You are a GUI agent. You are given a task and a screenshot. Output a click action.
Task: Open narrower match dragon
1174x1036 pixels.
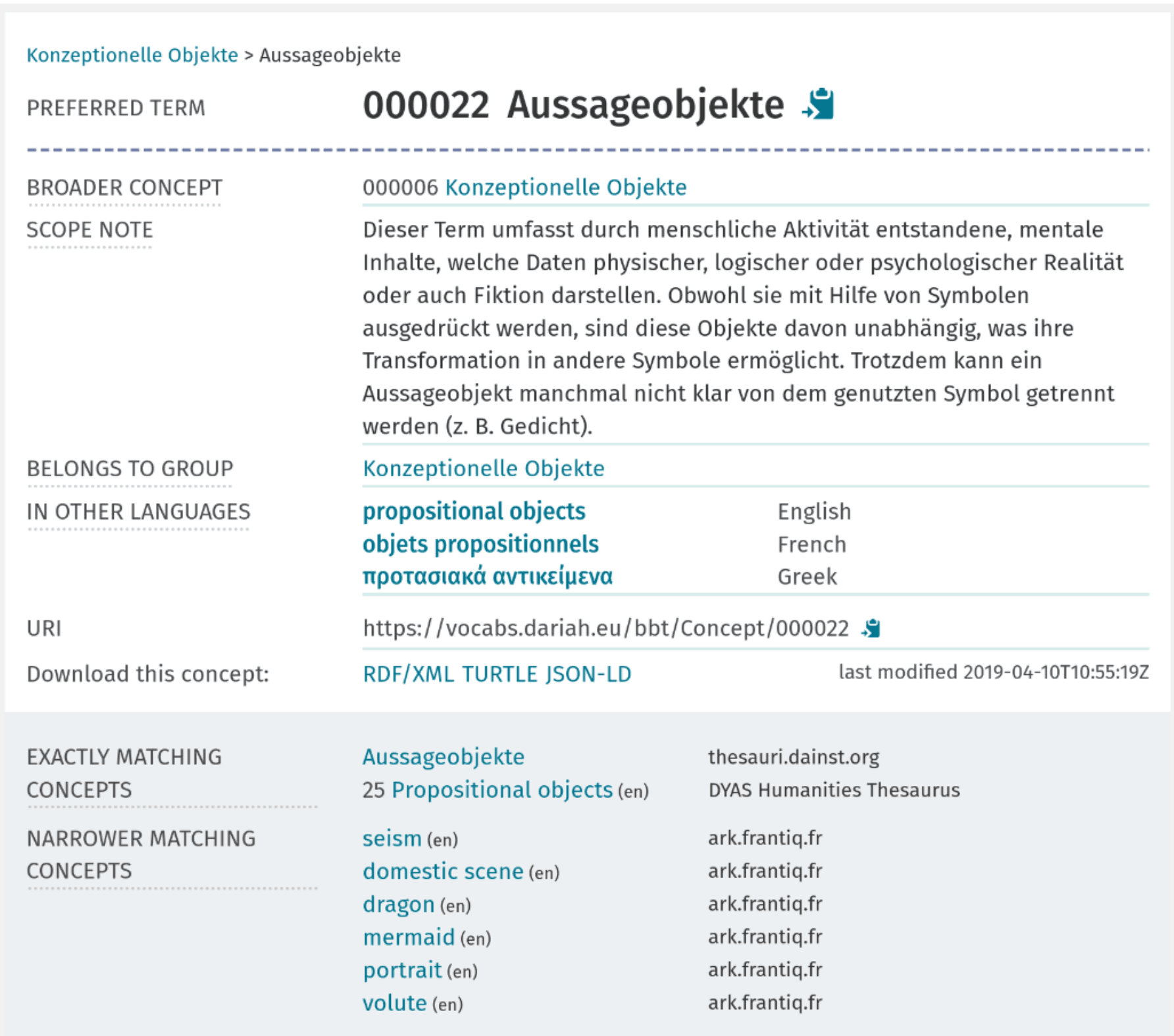tap(398, 904)
